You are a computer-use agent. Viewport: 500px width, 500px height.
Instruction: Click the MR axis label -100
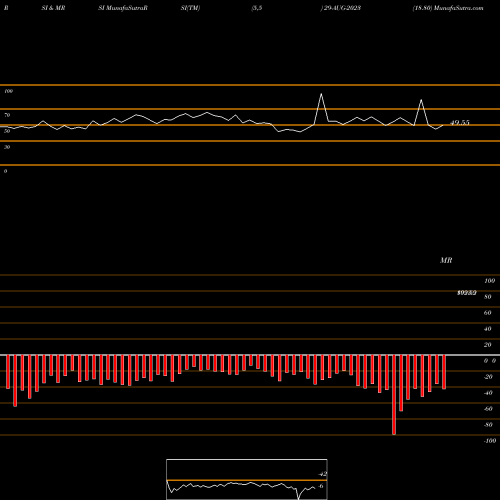click(490, 441)
